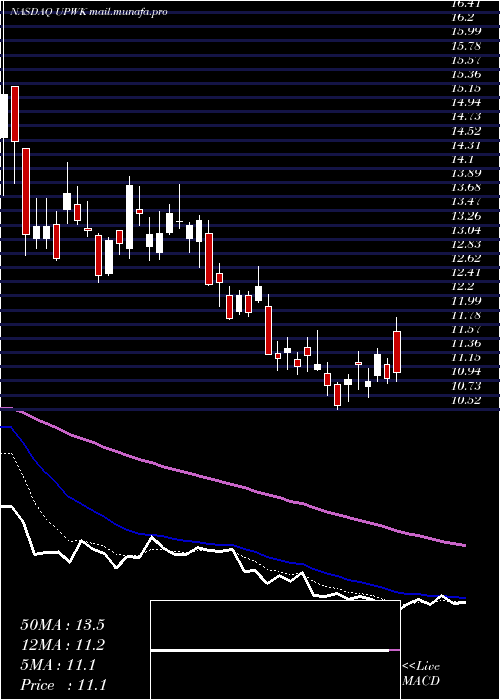Screen dimensions: 500x700
Task: Click the 15.36 price axis label
Action: tap(466, 74)
